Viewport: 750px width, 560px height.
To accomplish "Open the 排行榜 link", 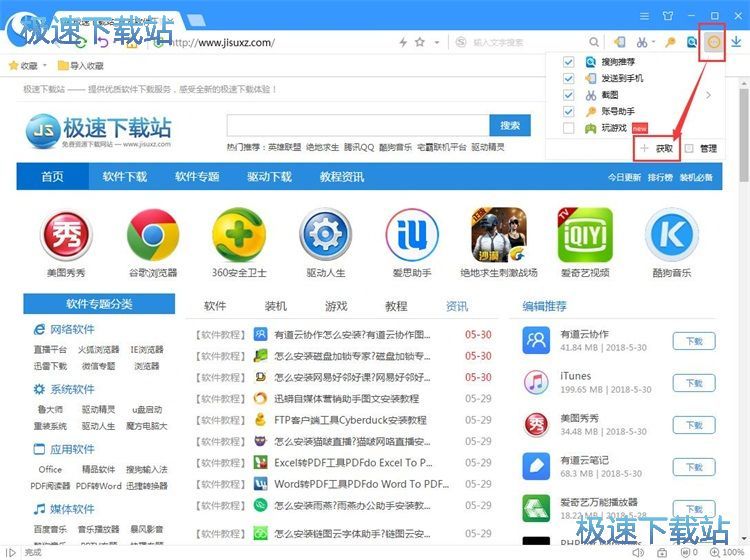I will click(660, 177).
